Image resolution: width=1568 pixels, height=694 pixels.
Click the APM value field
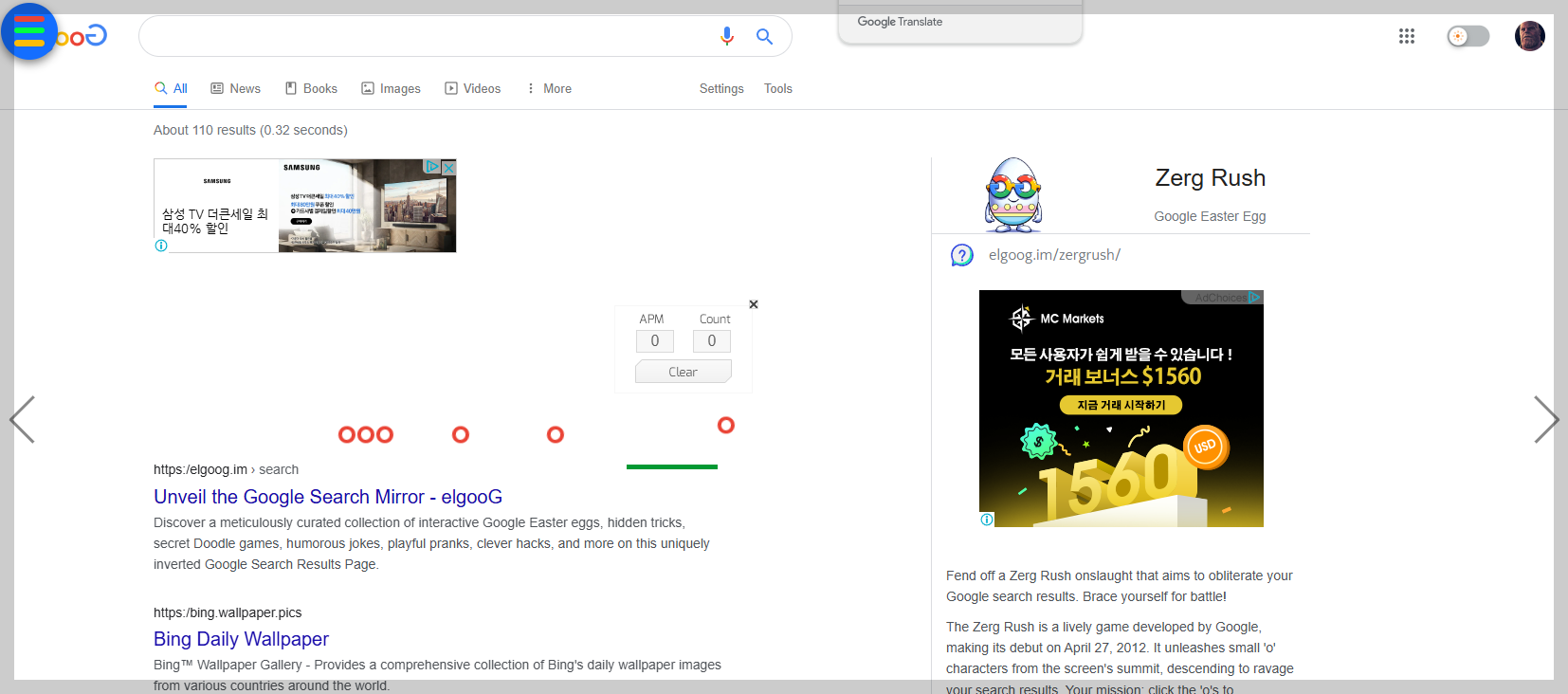coord(655,341)
